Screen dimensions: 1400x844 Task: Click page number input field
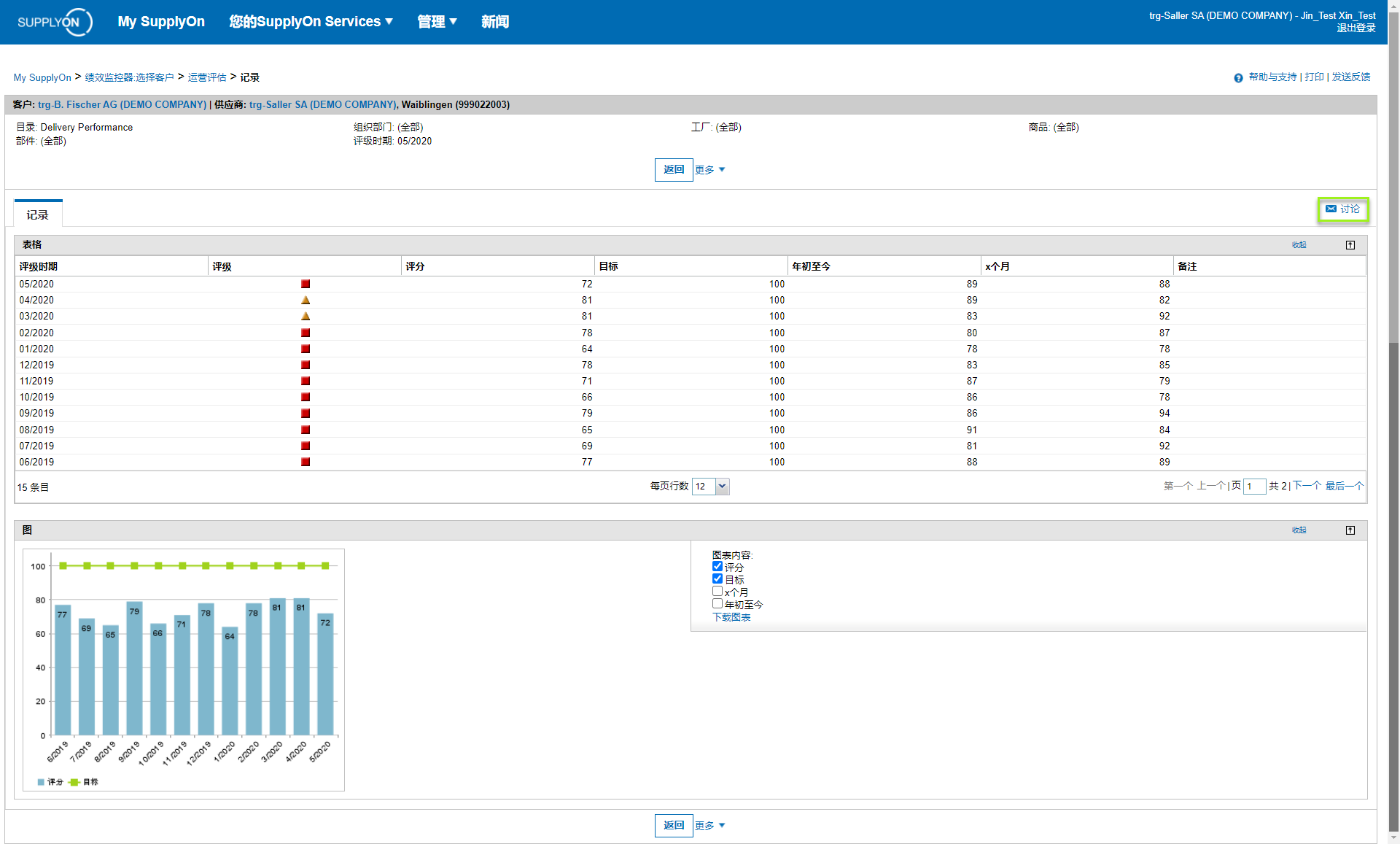pos(1254,487)
